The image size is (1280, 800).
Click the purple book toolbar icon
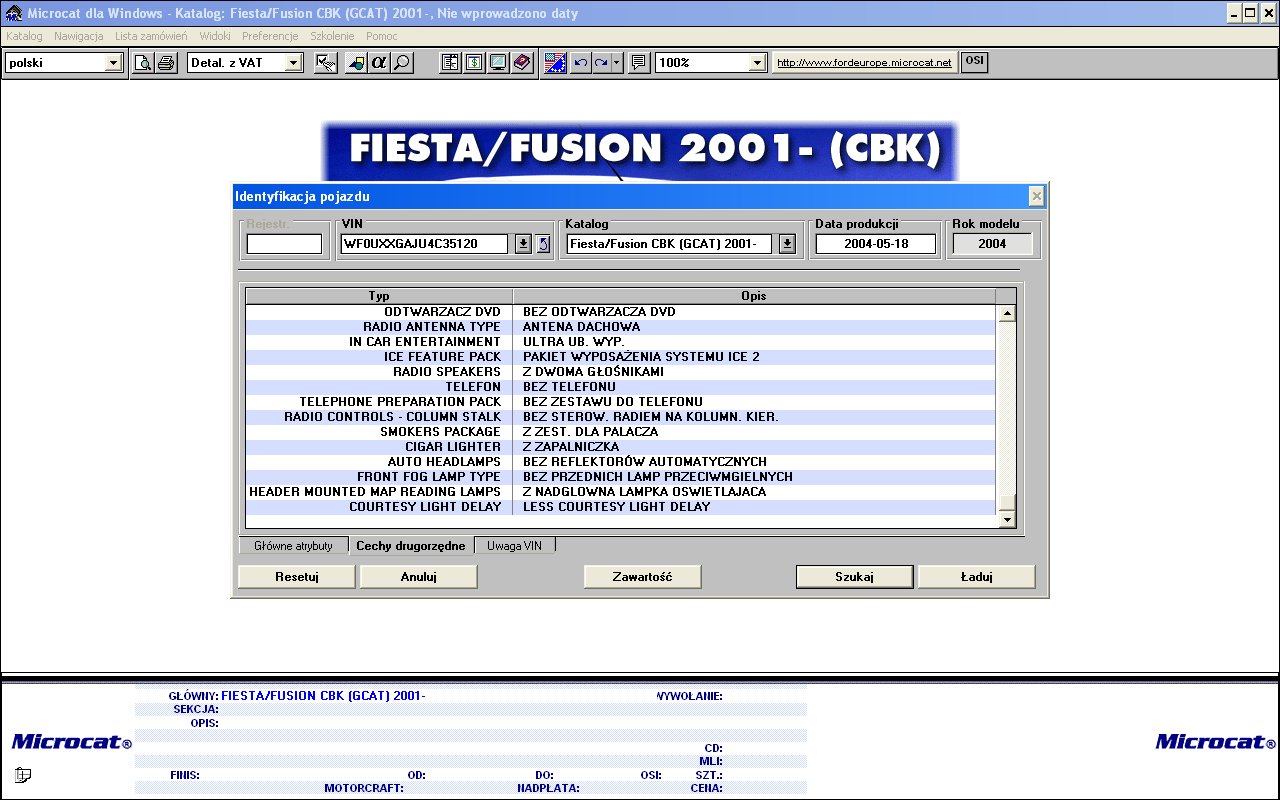[x=521, y=63]
